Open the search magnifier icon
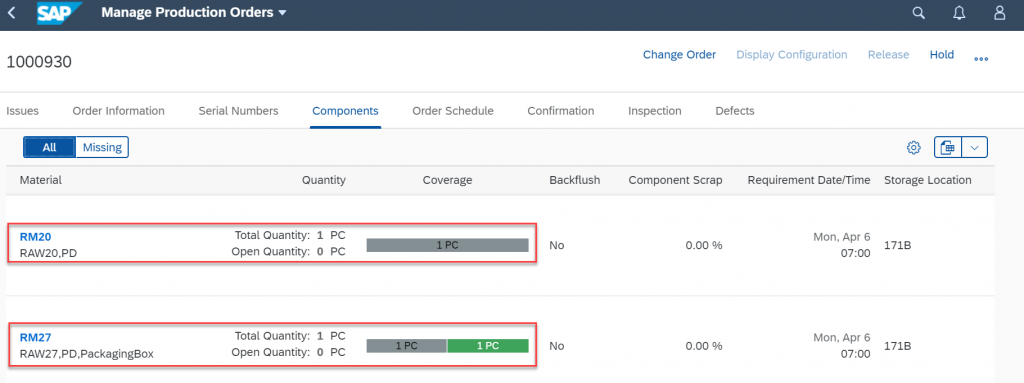The image size is (1024, 383). tap(918, 13)
